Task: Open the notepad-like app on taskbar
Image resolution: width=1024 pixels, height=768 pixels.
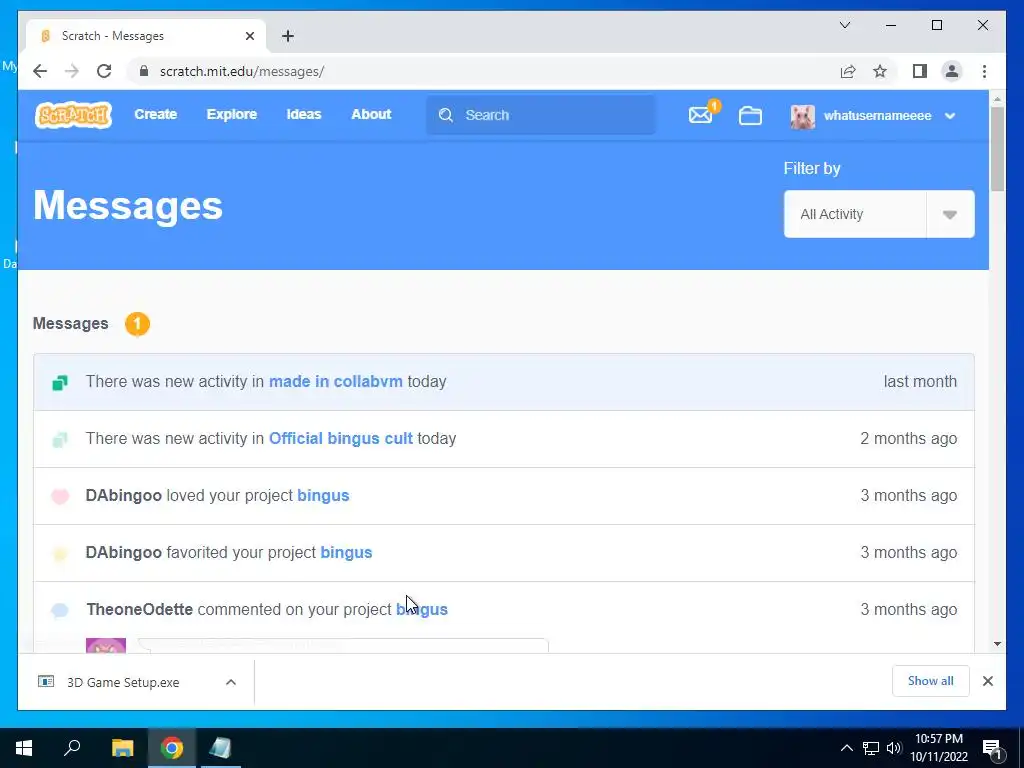Action: pyautogui.click(x=221, y=748)
